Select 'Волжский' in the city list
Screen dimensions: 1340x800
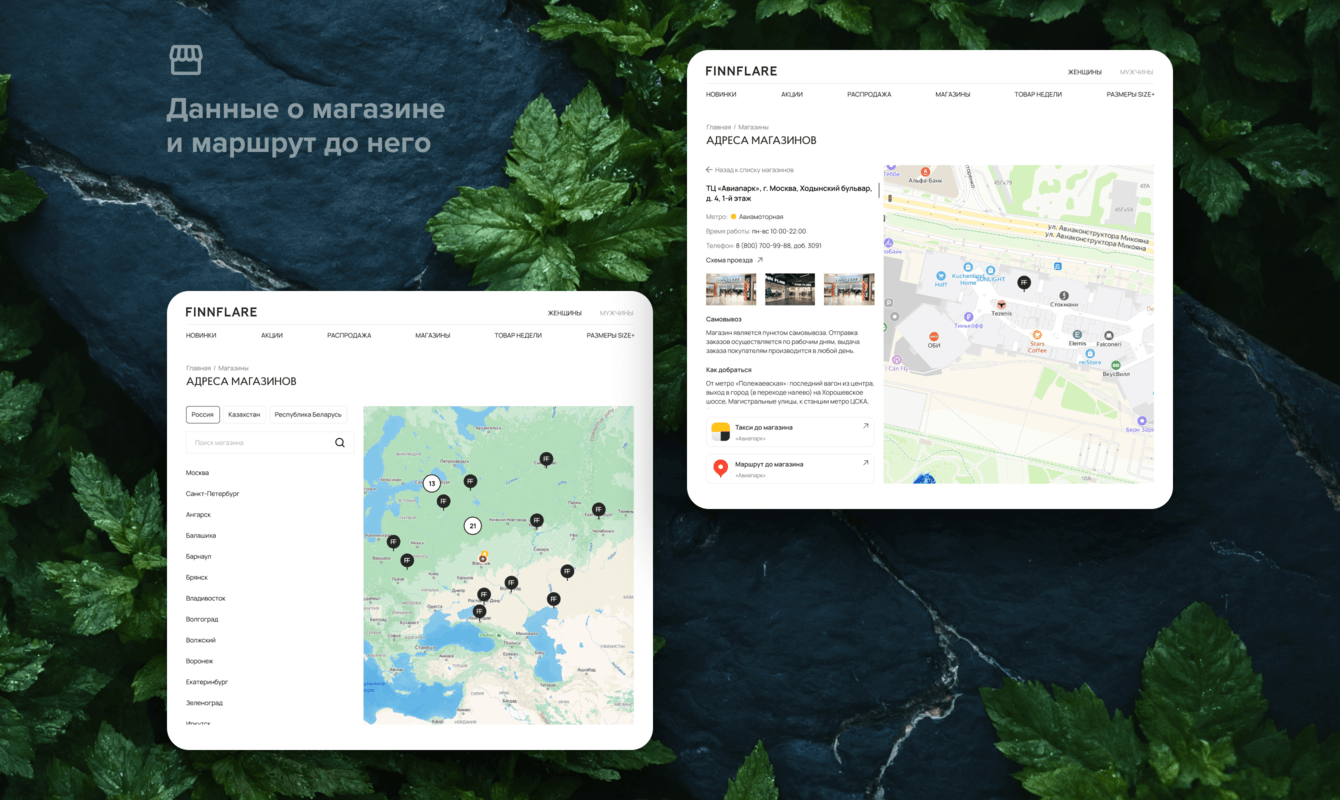coord(201,641)
